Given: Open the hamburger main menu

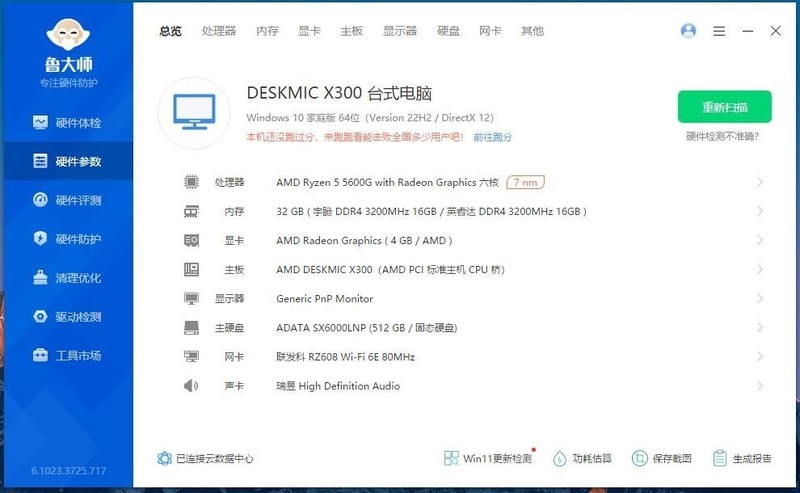Looking at the screenshot, I should pyautogui.click(x=719, y=31).
